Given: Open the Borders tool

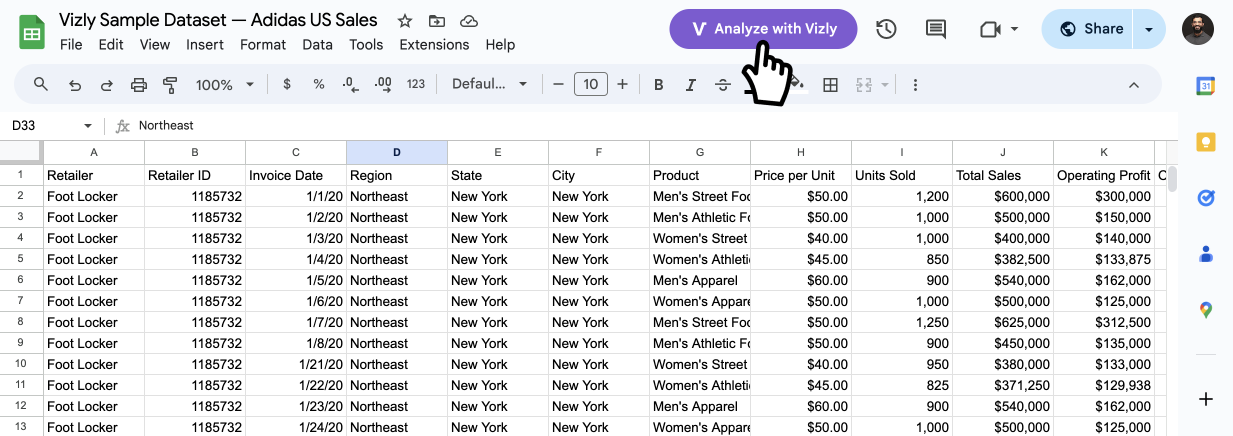Looking at the screenshot, I should [830, 85].
